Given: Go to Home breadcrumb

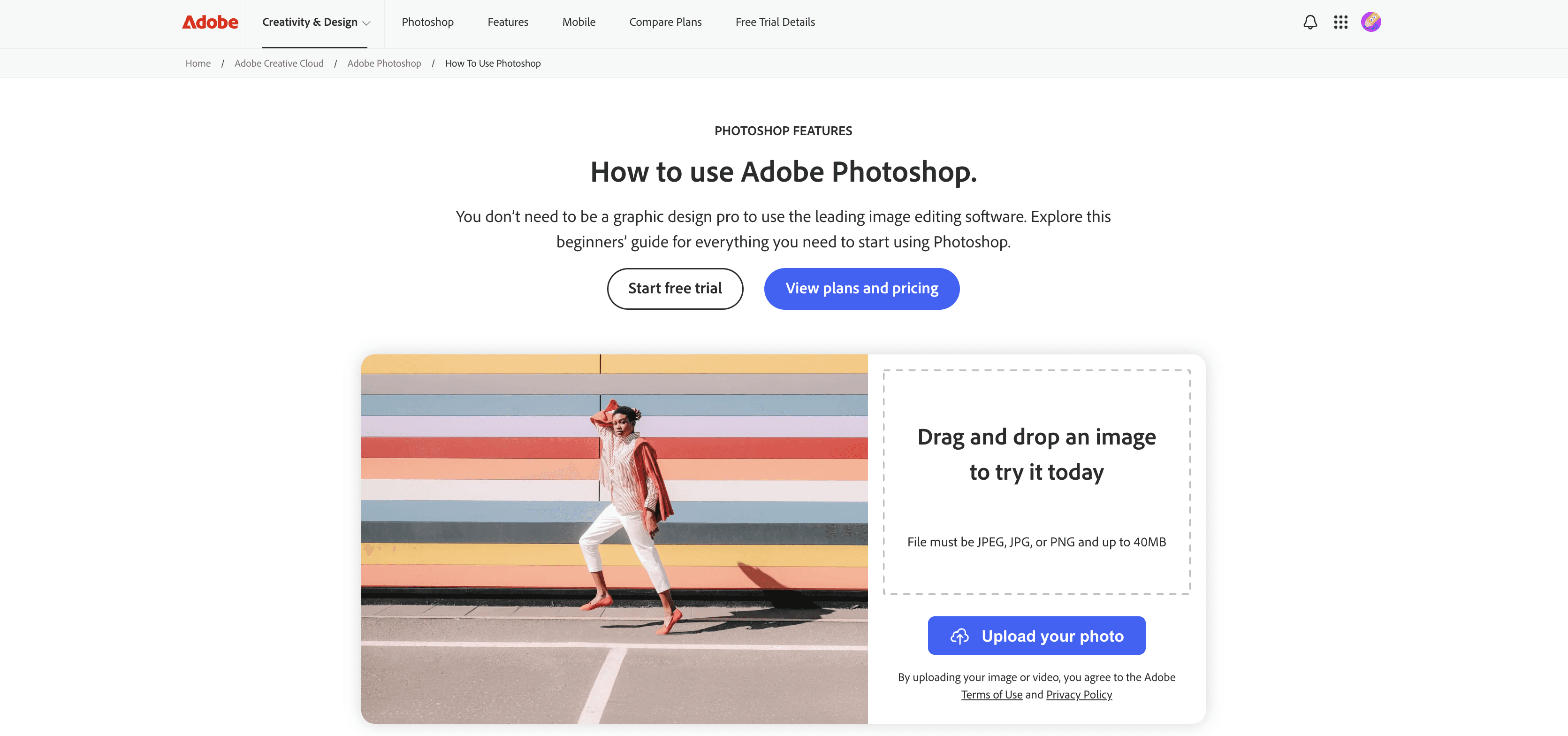Looking at the screenshot, I should pos(198,63).
